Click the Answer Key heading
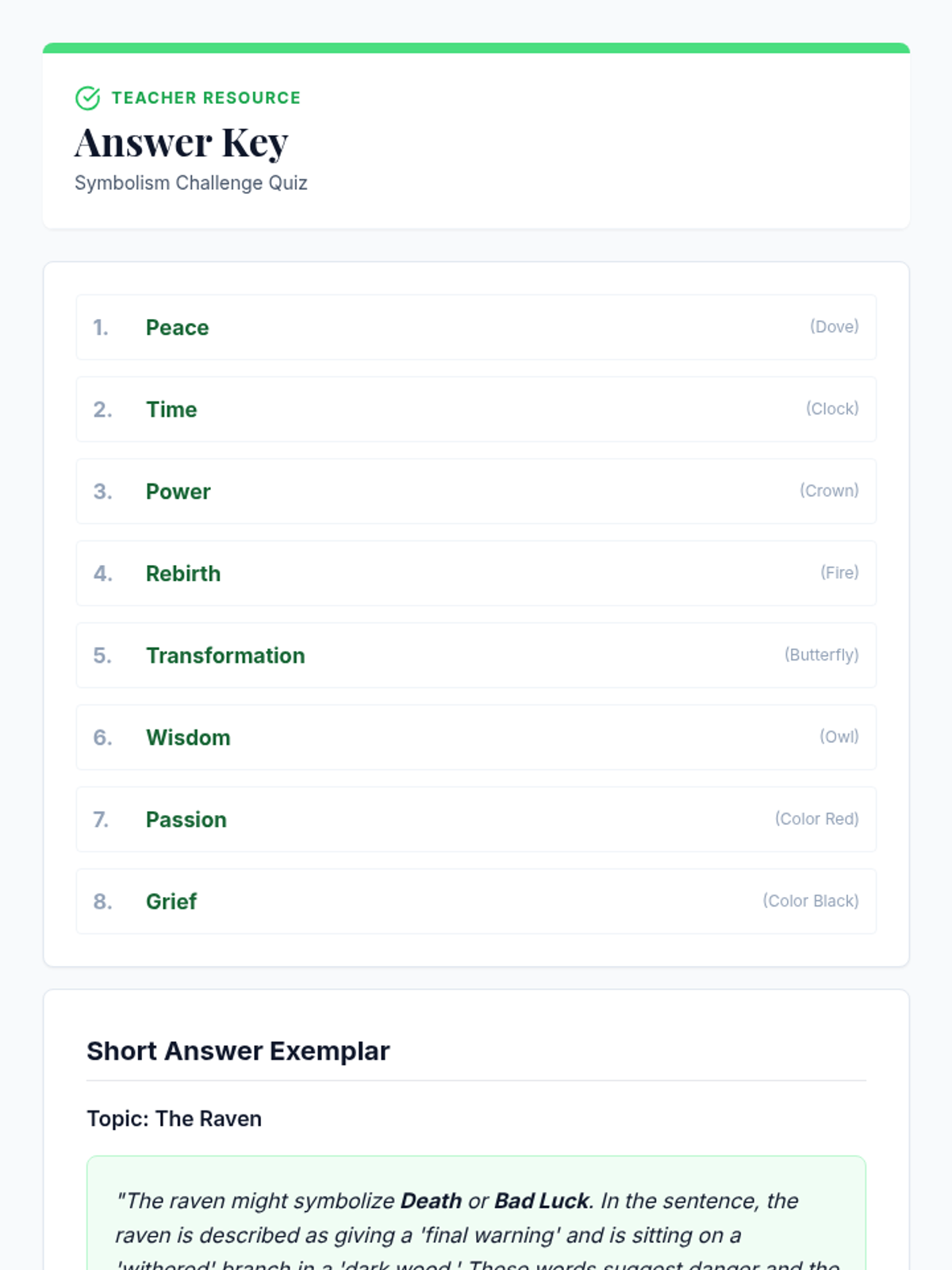This screenshot has width=952, height=1270. point(181,143)
